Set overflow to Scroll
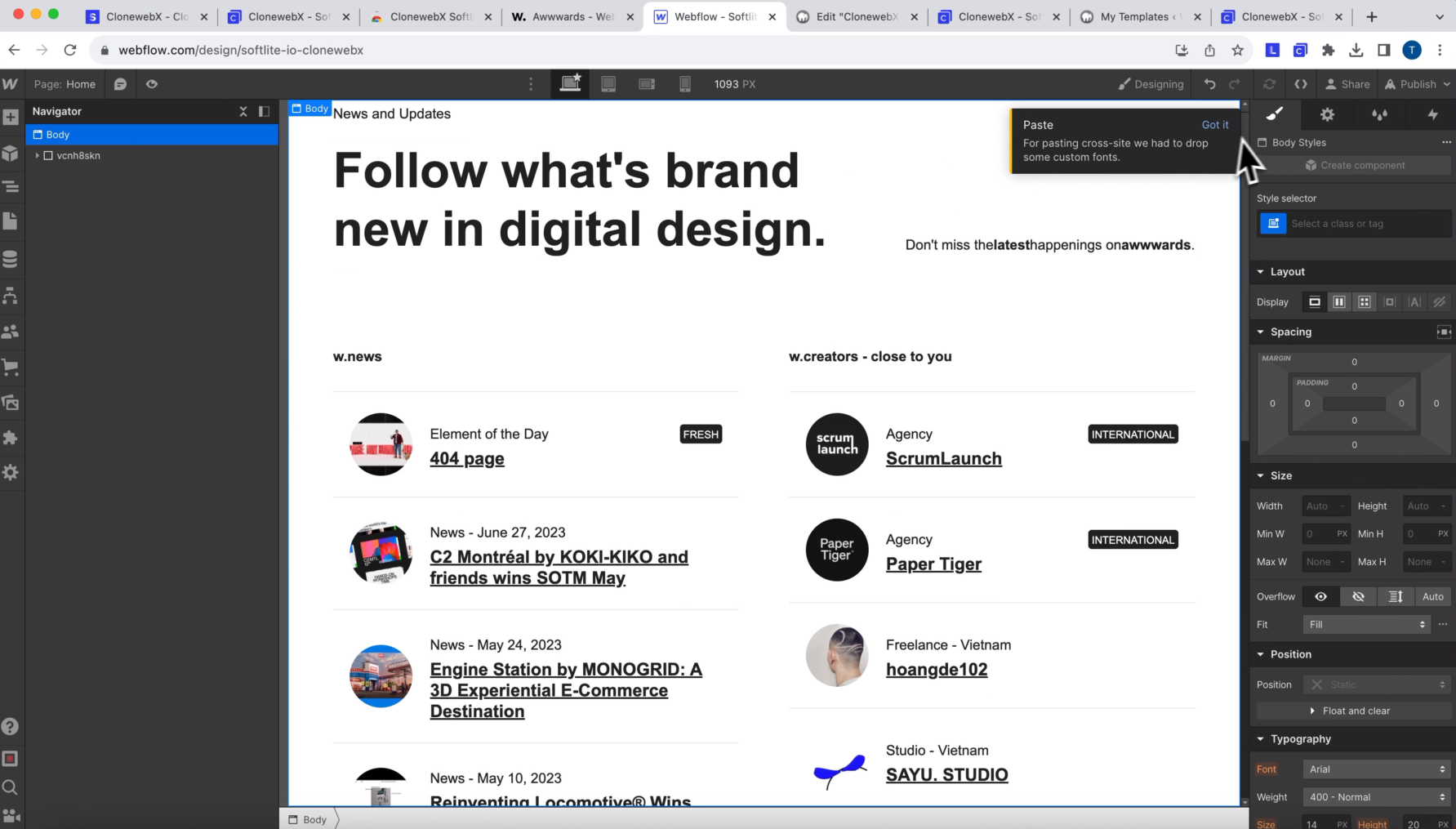Viewport: 1456px width, 829px height. point(1396,597)
